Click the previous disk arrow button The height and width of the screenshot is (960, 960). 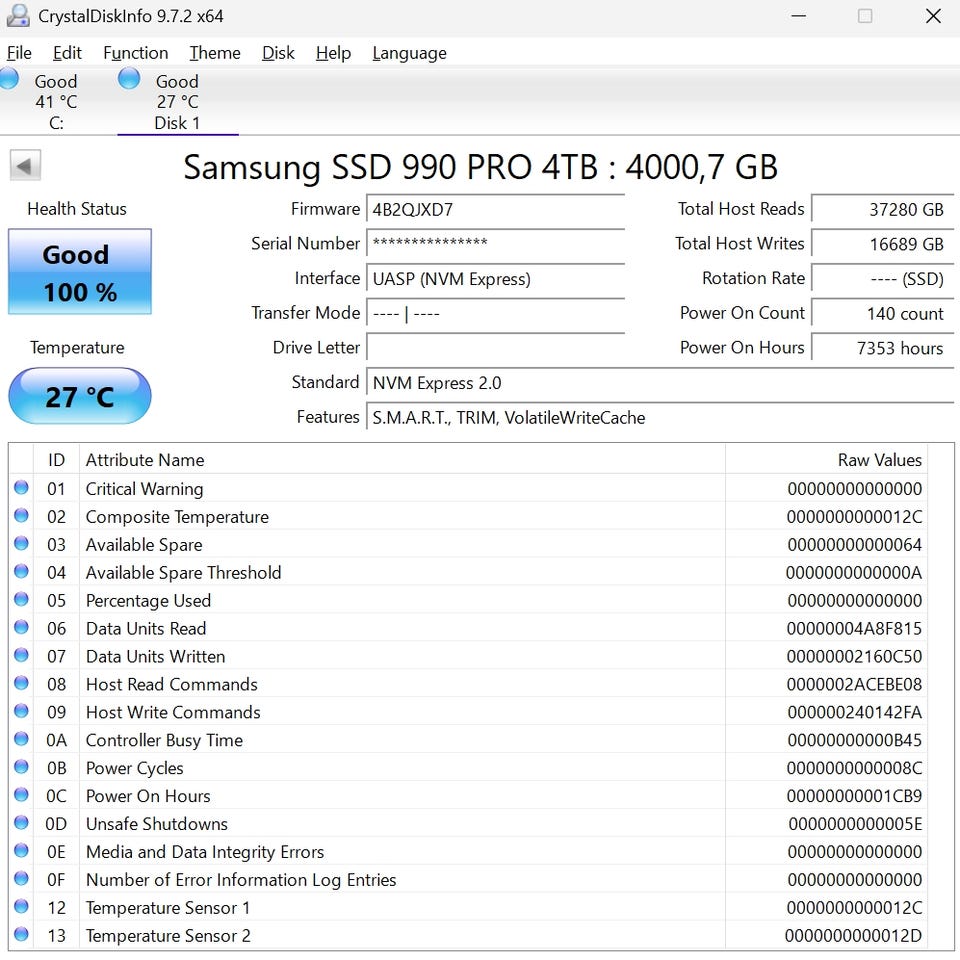tap(25, 166)
